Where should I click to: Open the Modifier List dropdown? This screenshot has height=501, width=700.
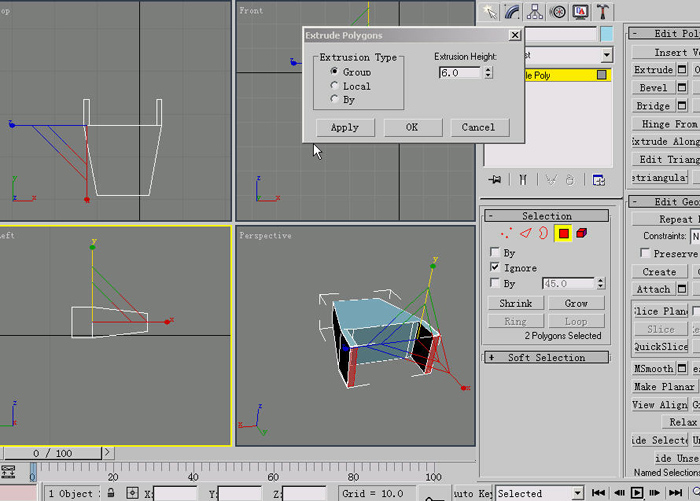[x=606, y=55]
